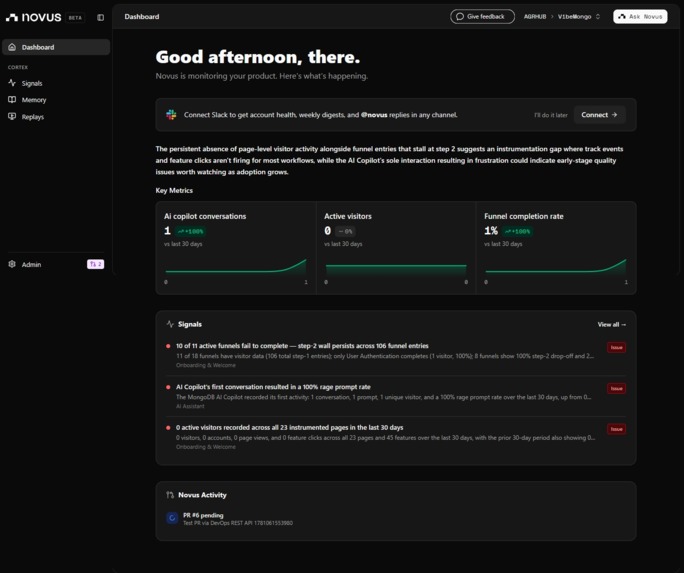Click the Memory book icon
This screenshot has height=573, width=684.
coord(12,99)
